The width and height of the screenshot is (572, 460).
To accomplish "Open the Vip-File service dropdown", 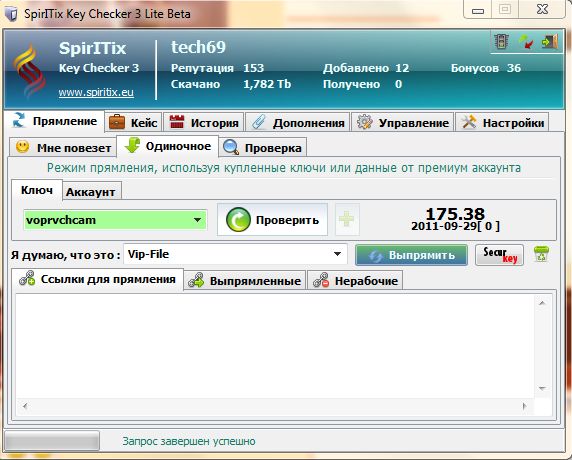I will click(235, 254).
